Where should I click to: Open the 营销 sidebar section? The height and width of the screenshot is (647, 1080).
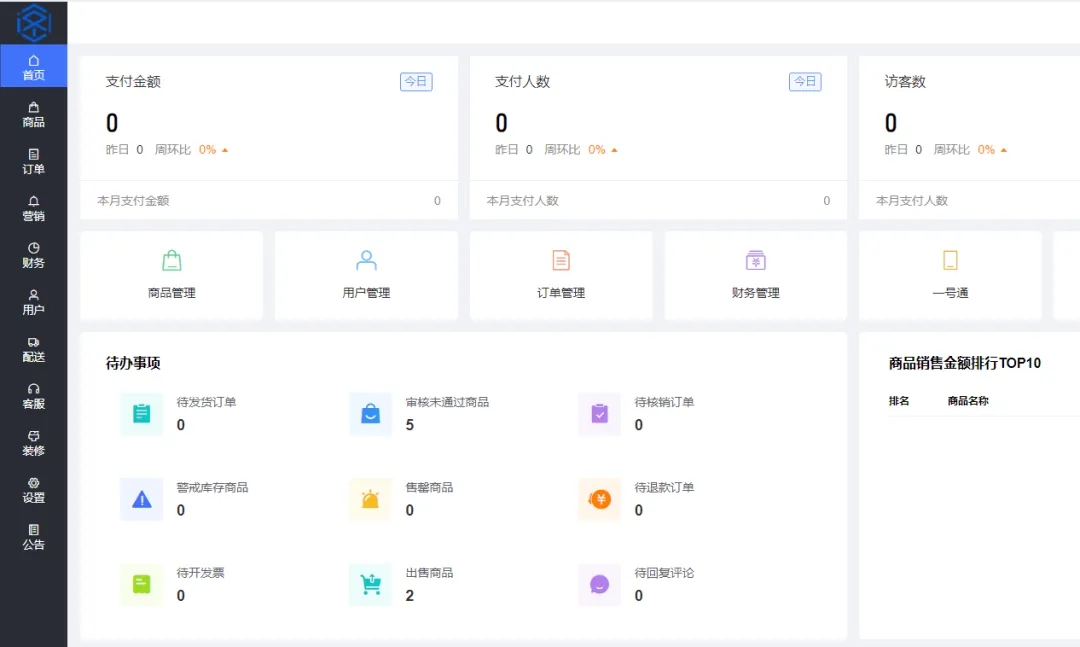tap(33, 208)
